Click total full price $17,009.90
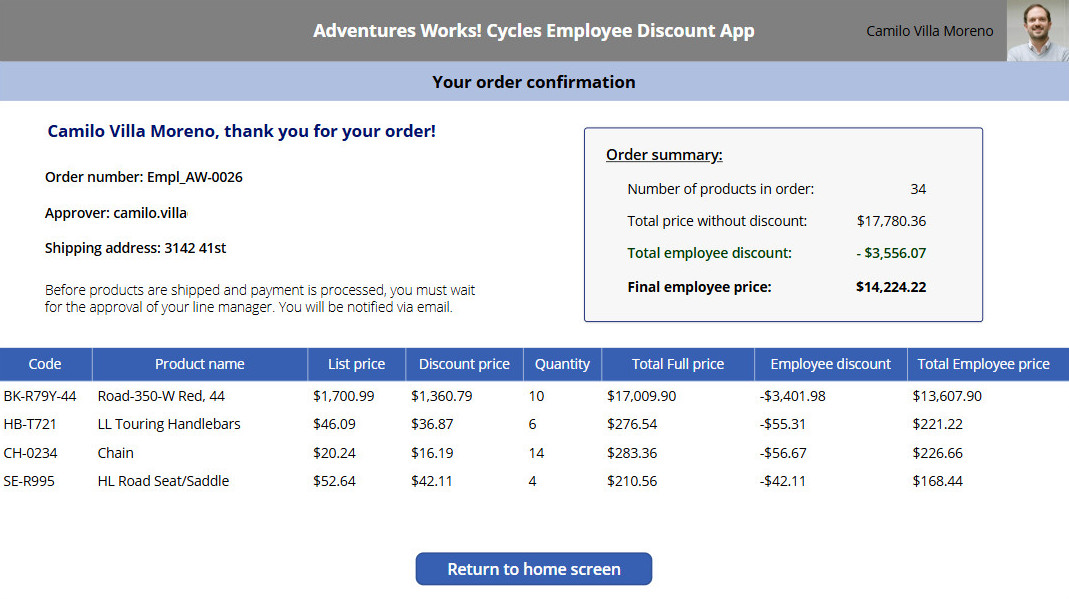This screenshot has height=599, width=1069. click(642, 396)
